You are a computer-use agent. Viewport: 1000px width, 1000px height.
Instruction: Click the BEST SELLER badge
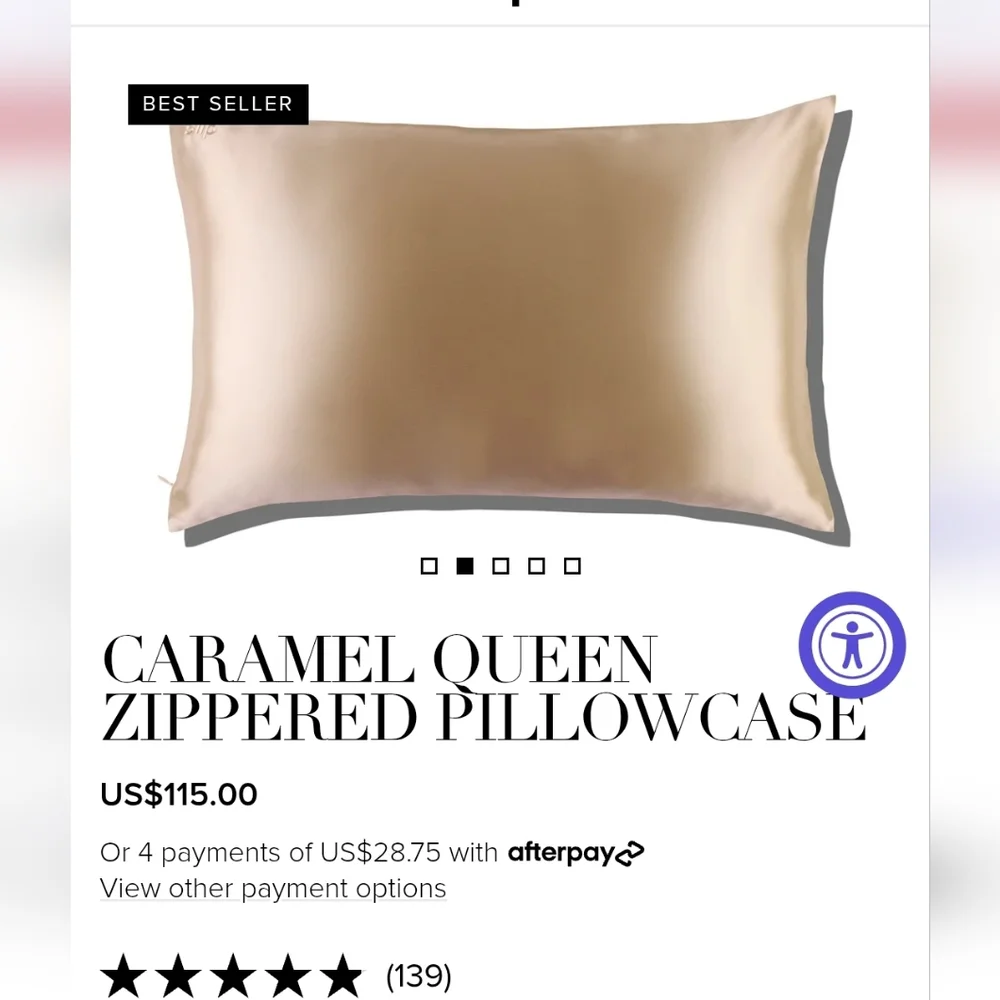218,104
